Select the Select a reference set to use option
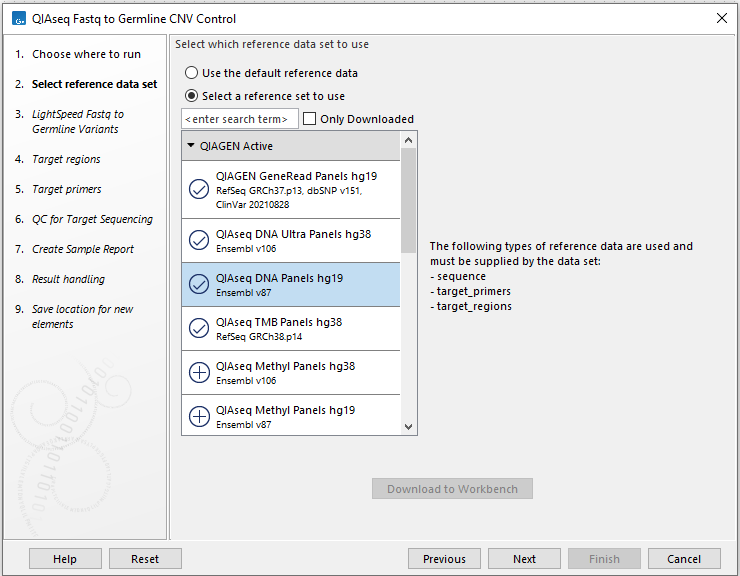The height and width of the screenshot is (576, 740). pos(191,96)
